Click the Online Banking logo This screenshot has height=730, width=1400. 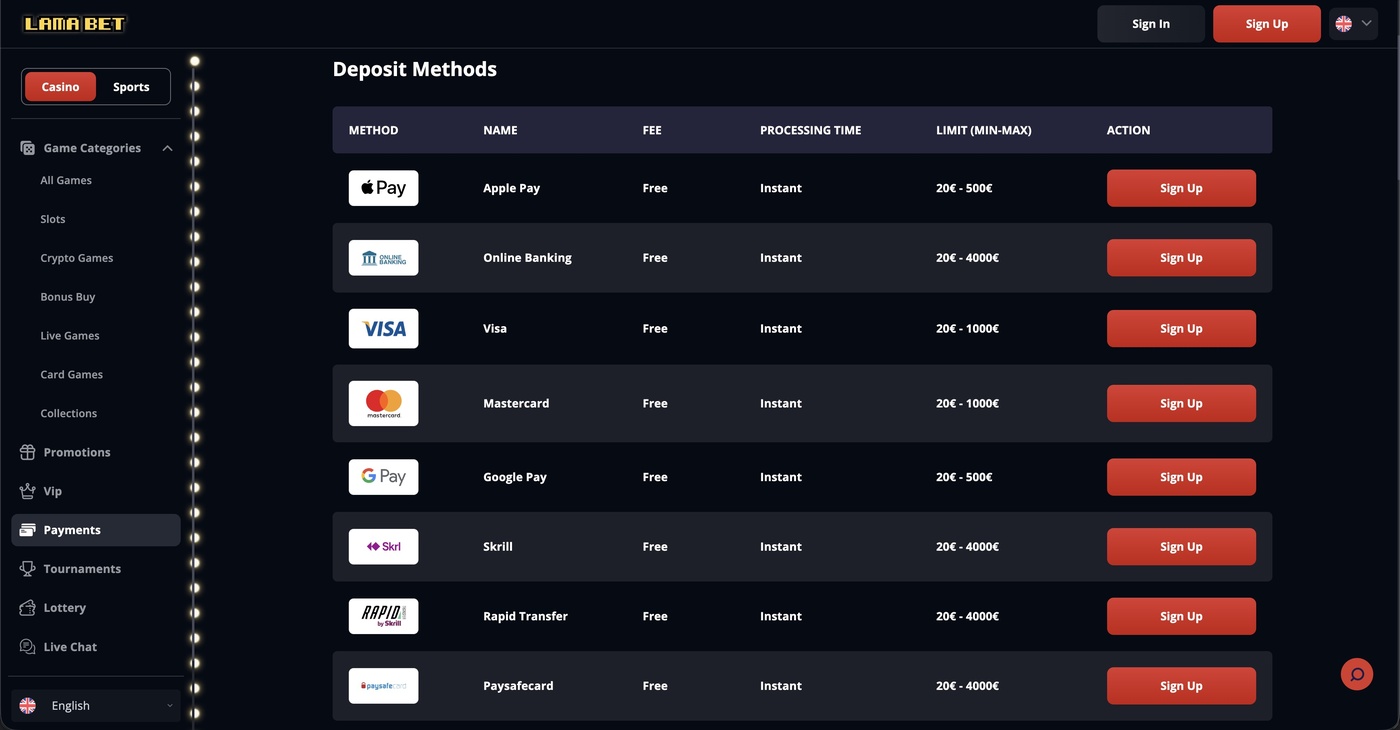[383, 258]
